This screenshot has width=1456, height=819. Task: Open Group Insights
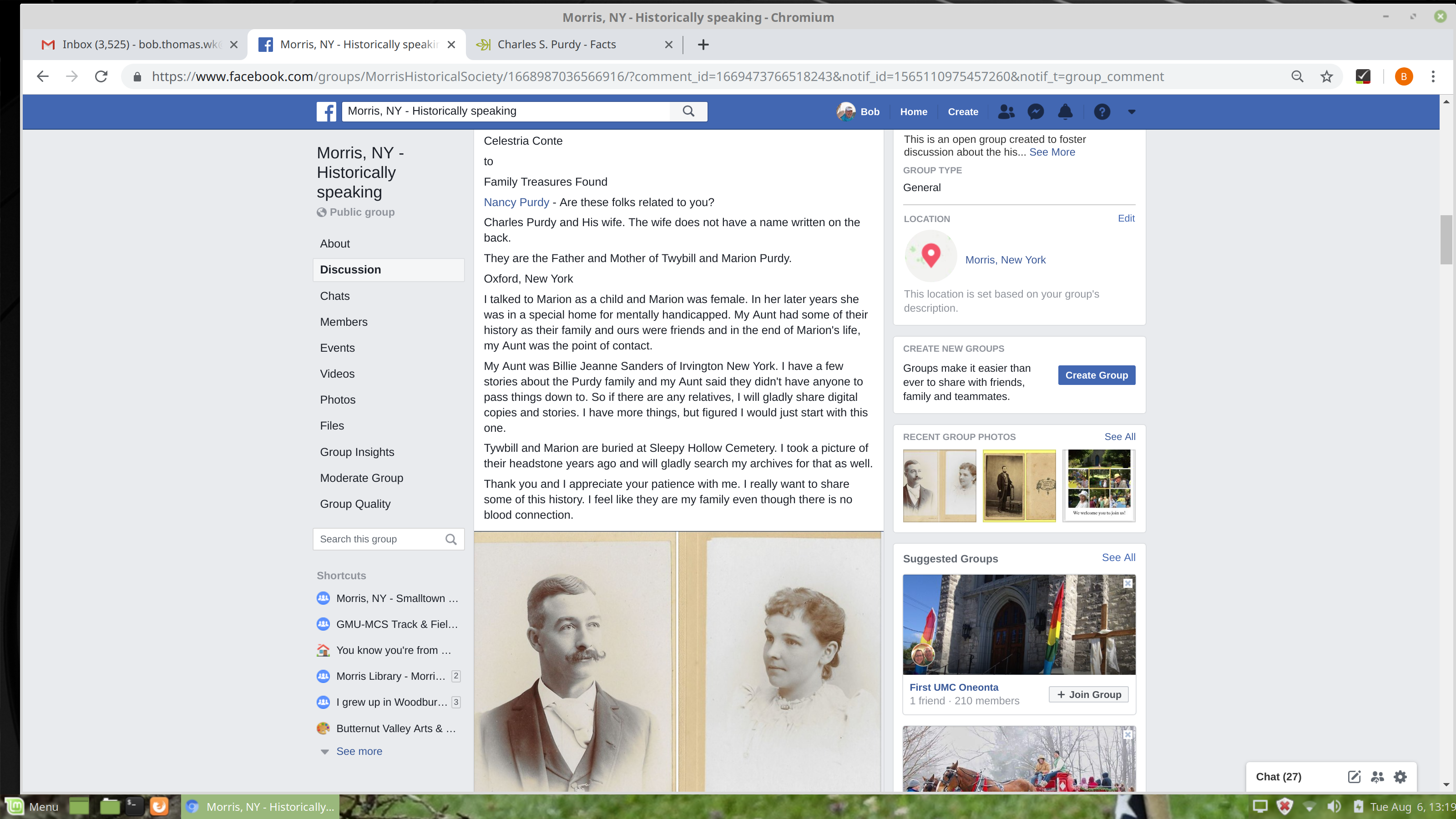tap(357, 452)
